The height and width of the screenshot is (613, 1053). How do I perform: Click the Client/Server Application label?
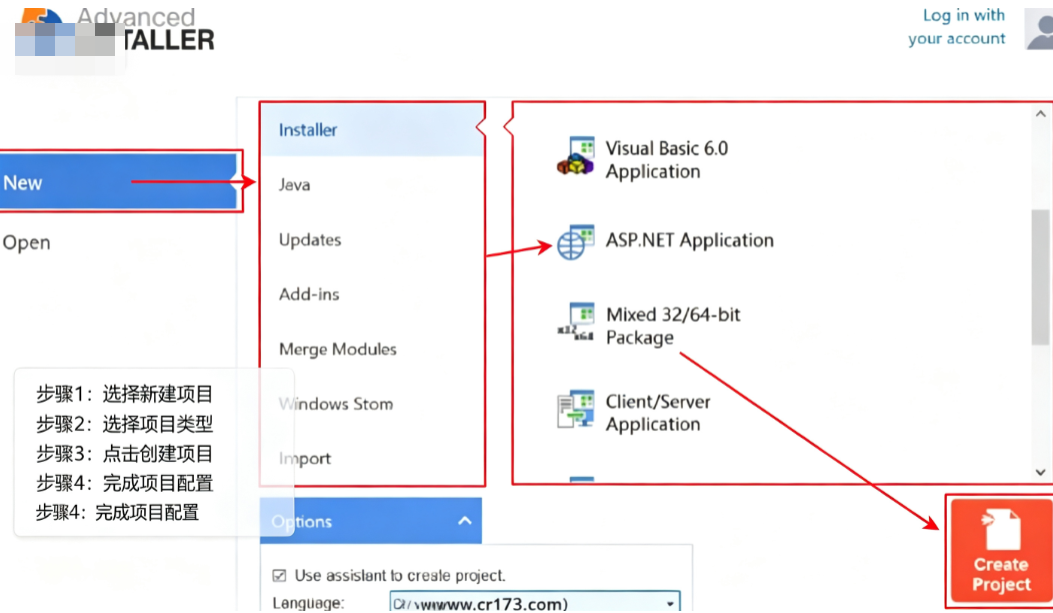point(657,413)
